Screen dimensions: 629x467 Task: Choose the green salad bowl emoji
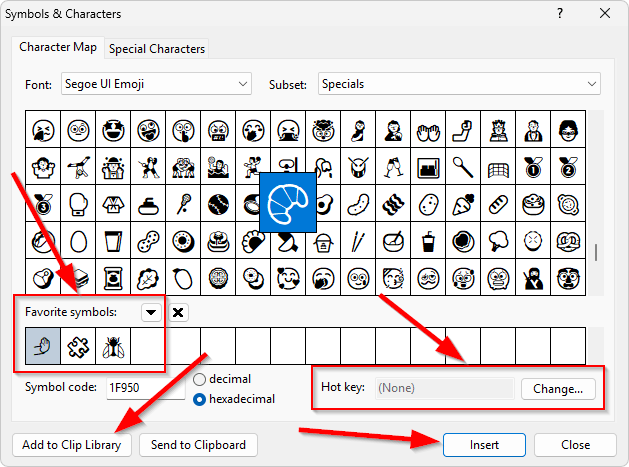pyautogui.click(x=533, y=203)
